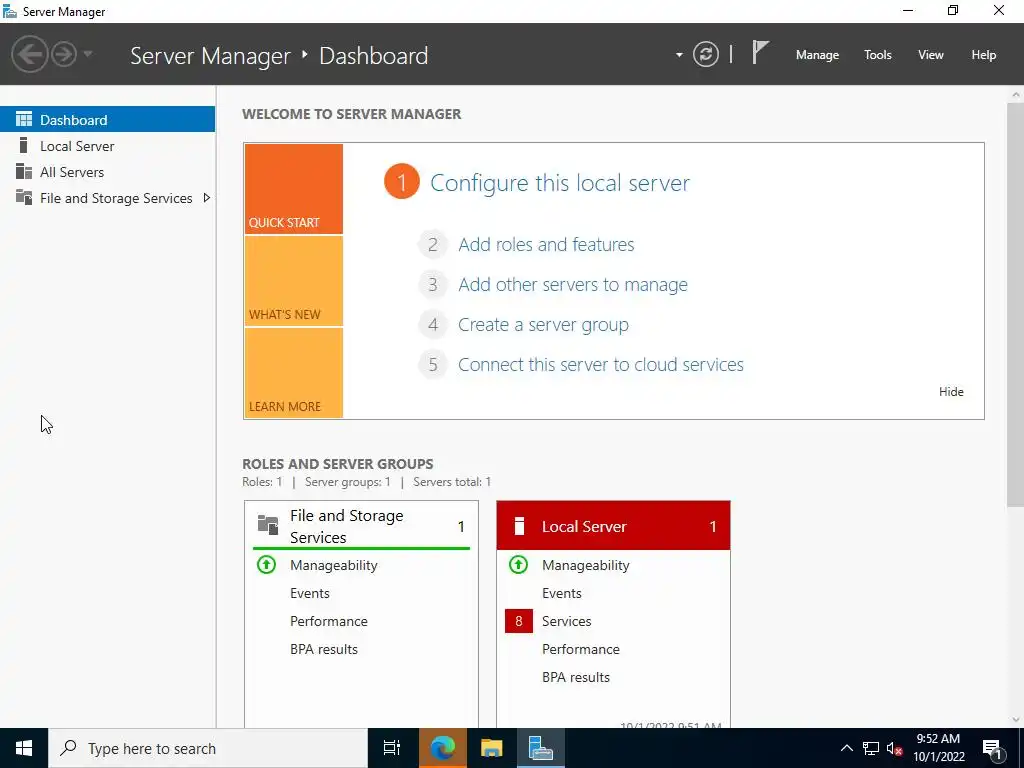This screenshot has width=1024, height=768.
Task: Select the WHAT'S NEW tile
Action: 293,281
